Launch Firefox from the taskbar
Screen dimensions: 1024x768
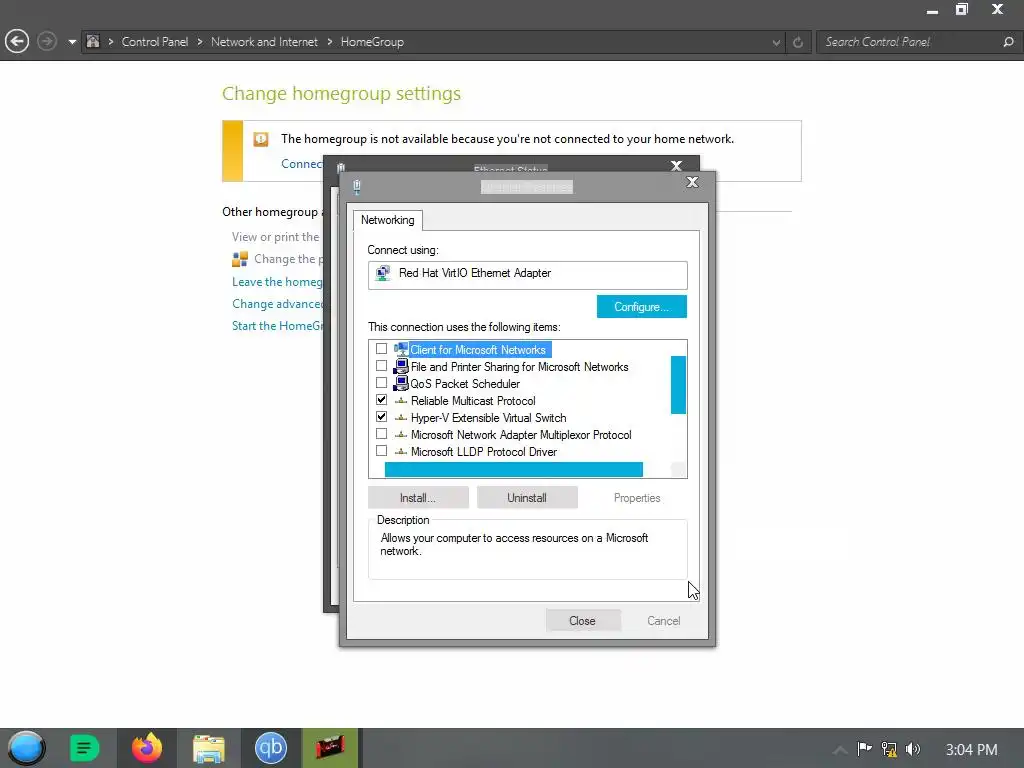147,748
